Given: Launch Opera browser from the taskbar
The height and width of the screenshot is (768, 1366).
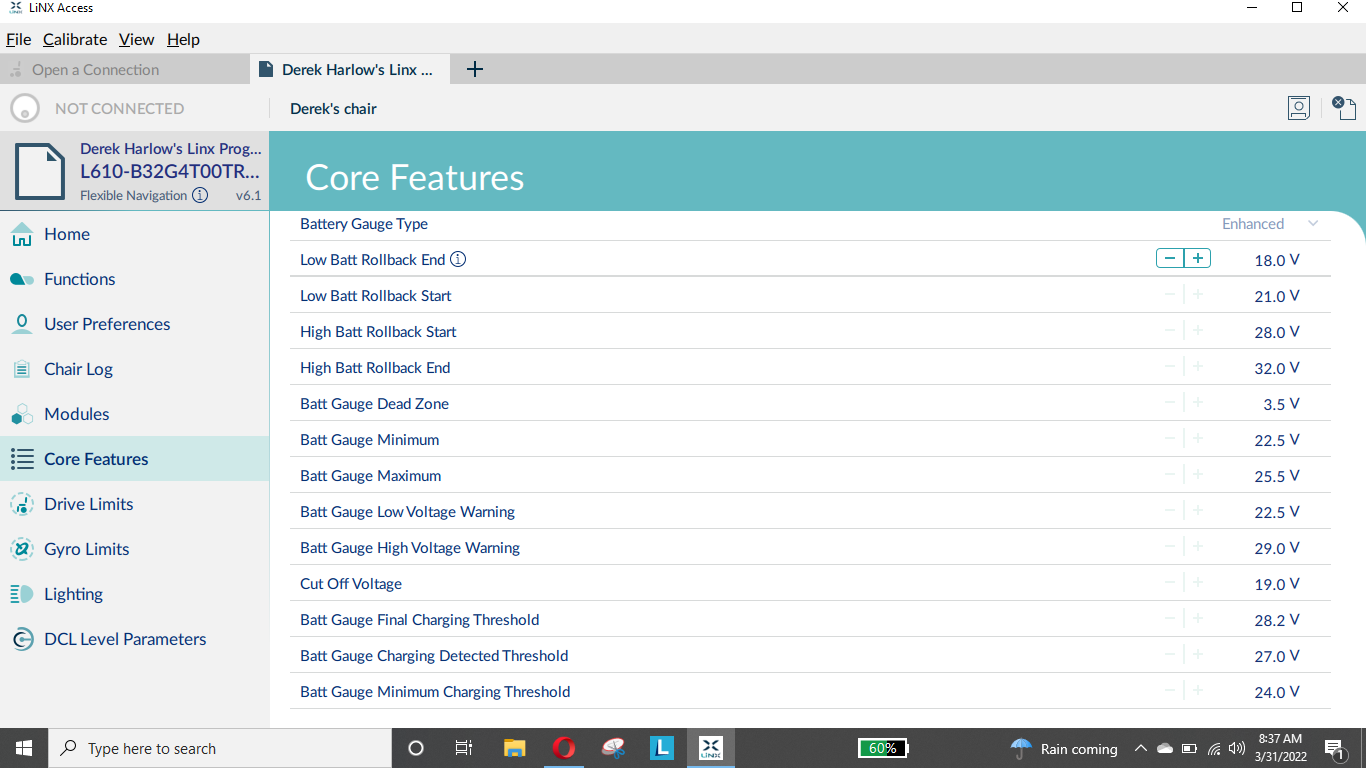Looking at the screenshot, I should [x=564, y=748].
